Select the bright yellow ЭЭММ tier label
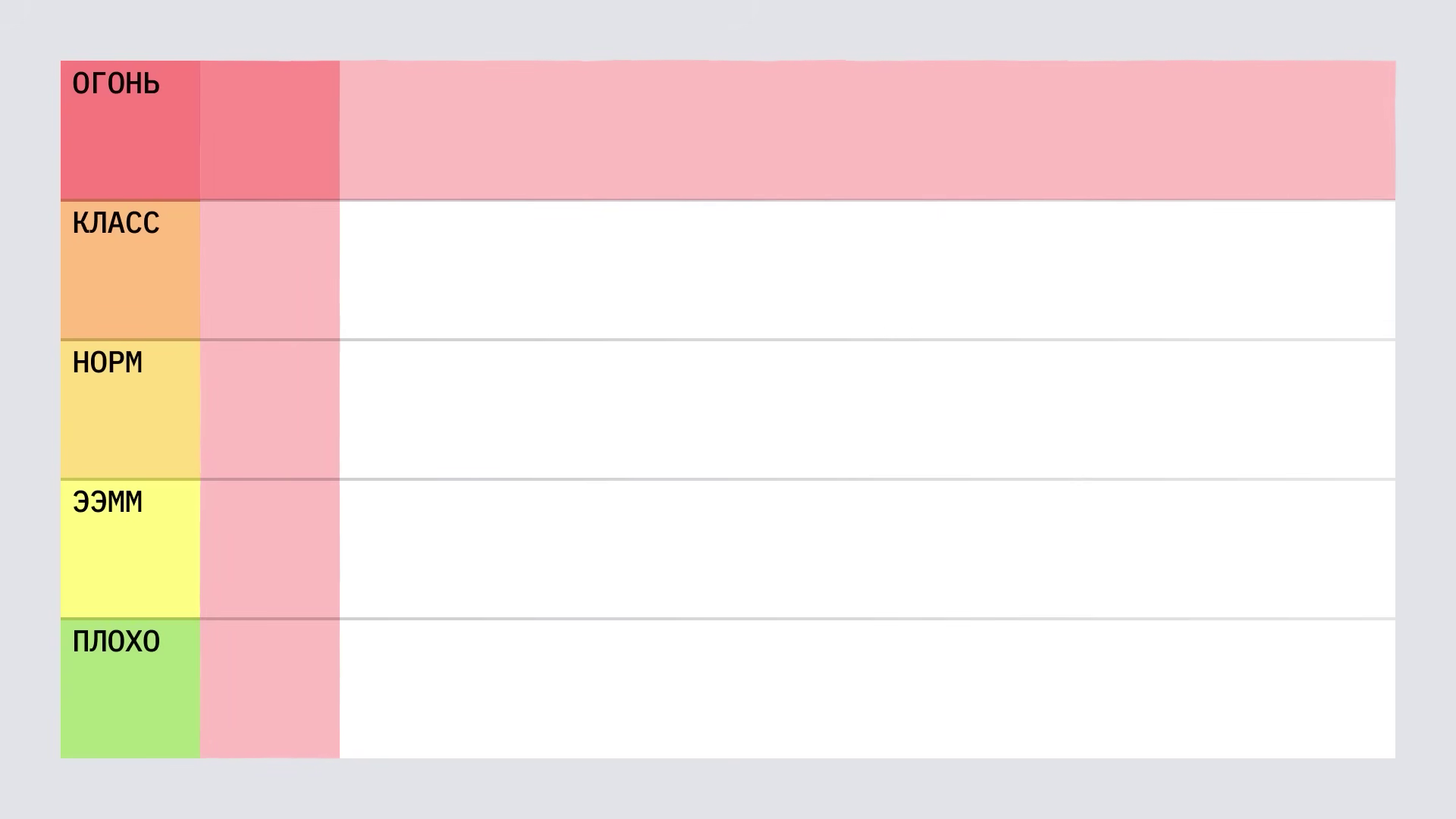The height and width of the screenshot is (819, 1456). coord(130,549)
